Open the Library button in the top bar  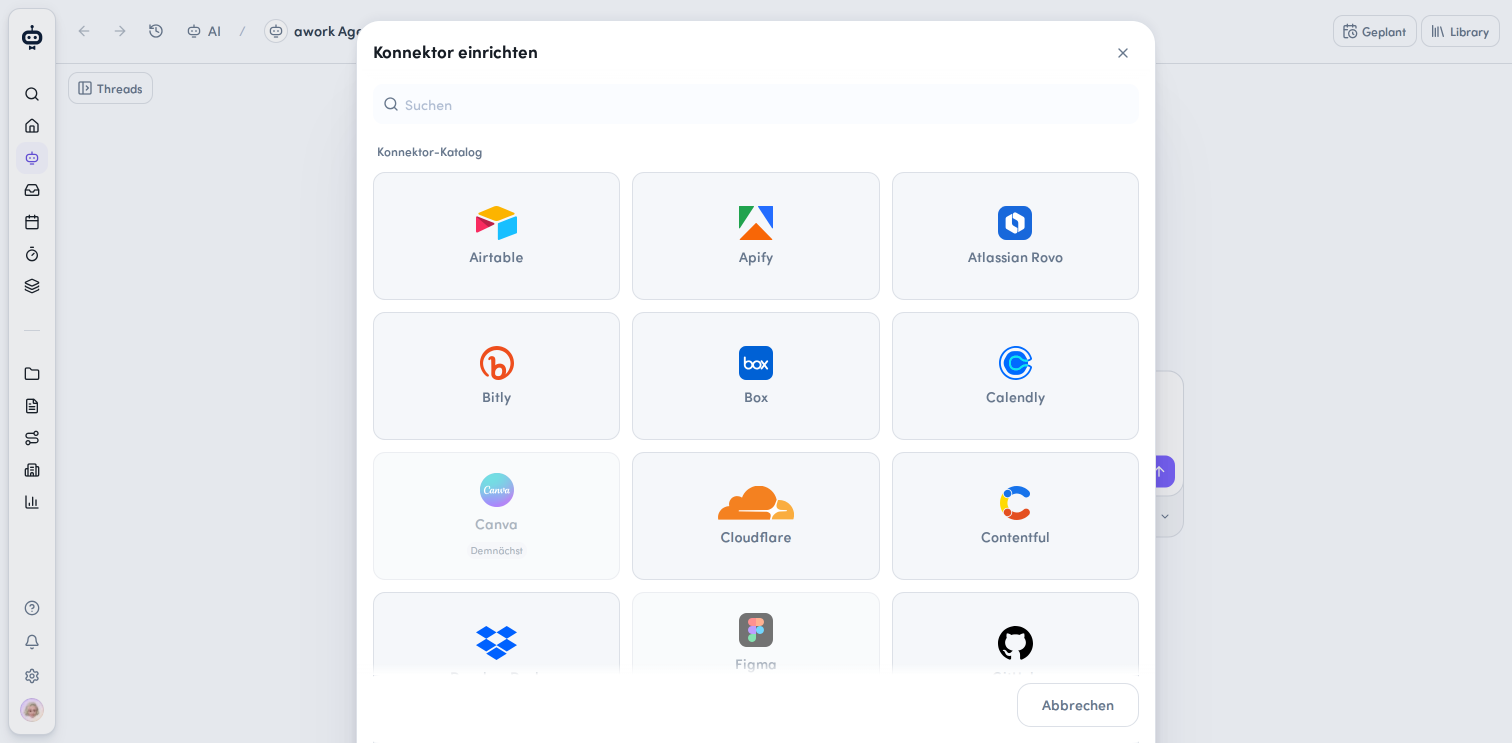1460,31
